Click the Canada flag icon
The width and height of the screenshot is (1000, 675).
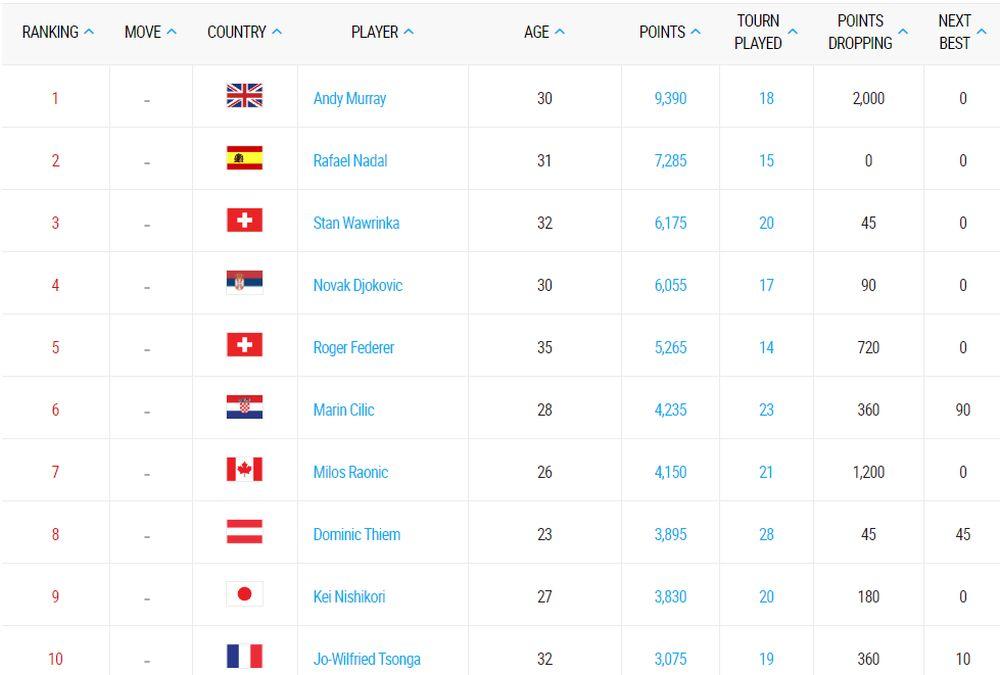click(244, 470)
